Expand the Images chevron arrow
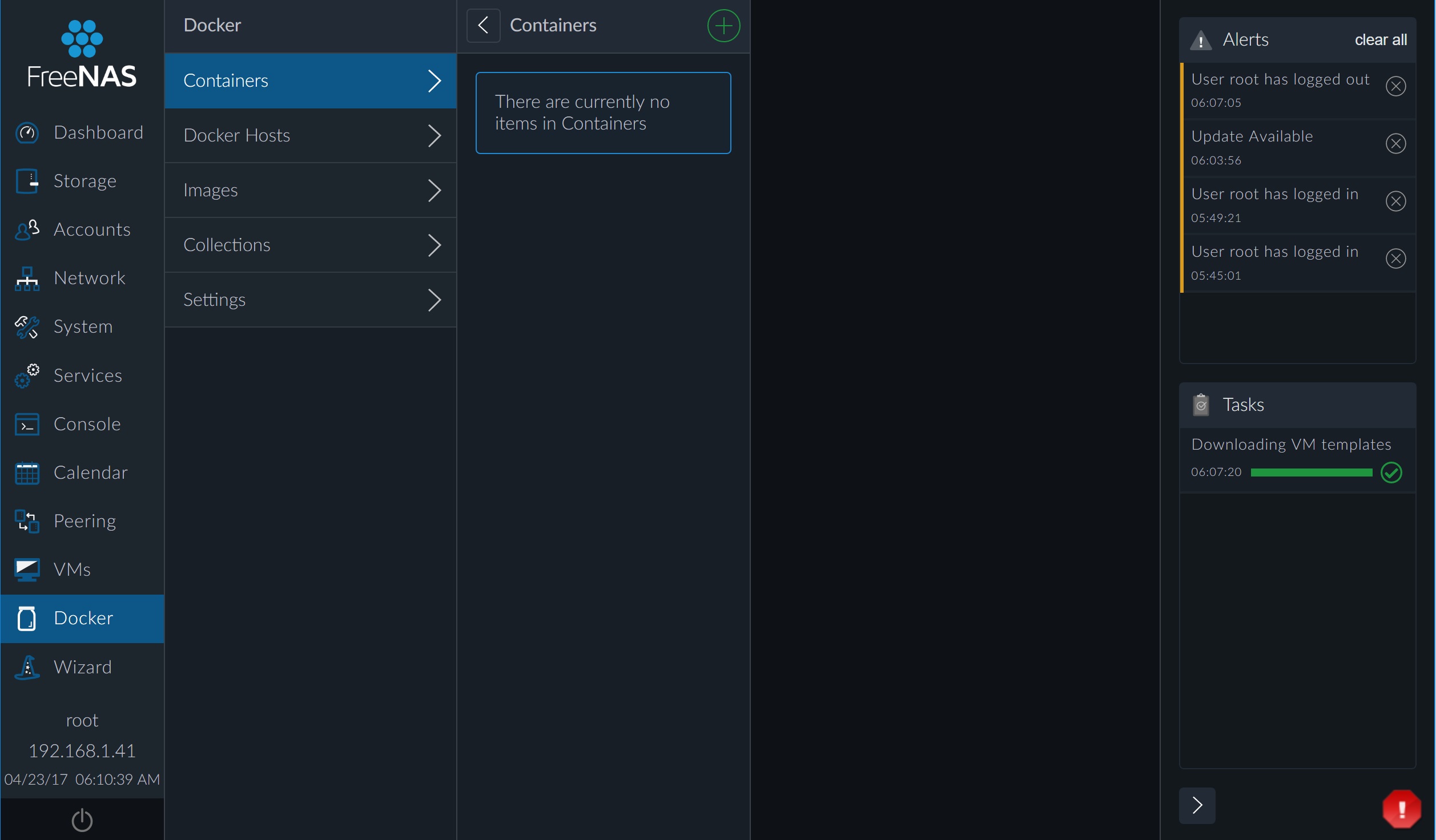 pyautogui.click(x=435, y=191)
